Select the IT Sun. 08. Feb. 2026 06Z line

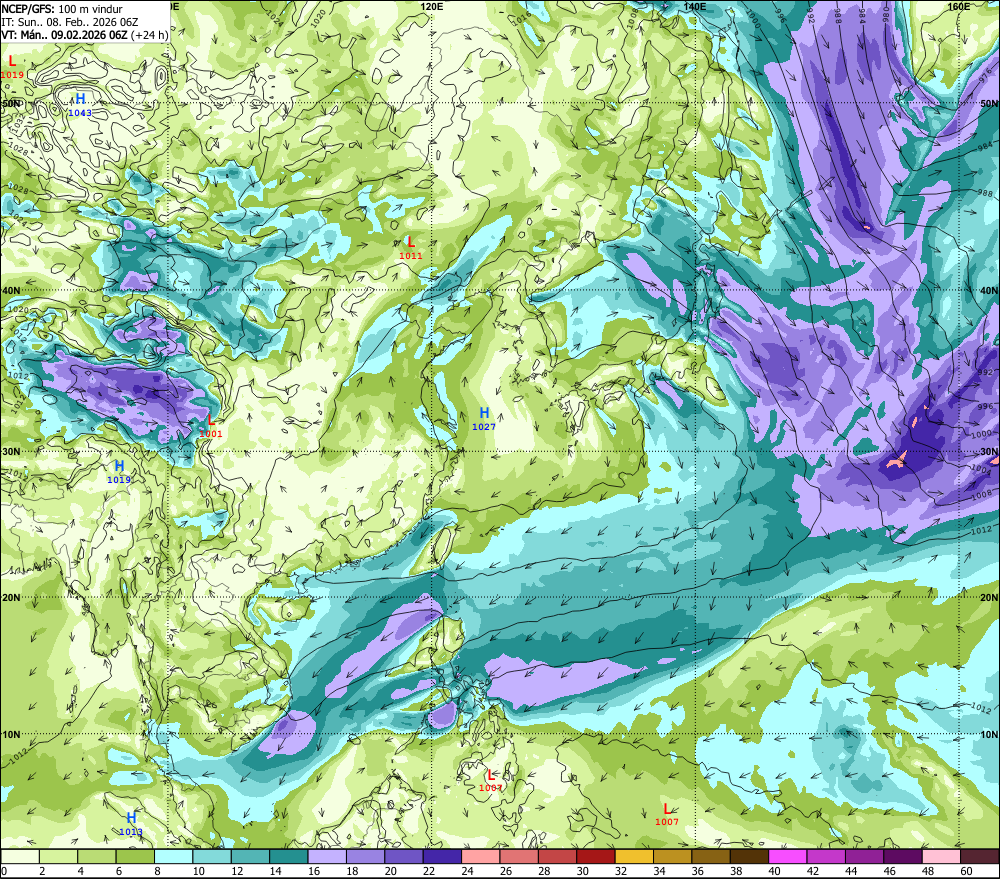pyautogui.click(x=70, y=22)
